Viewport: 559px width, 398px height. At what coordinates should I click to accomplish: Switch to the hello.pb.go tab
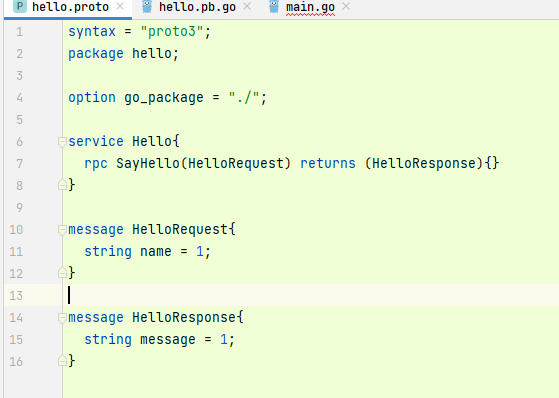[197, 7]
